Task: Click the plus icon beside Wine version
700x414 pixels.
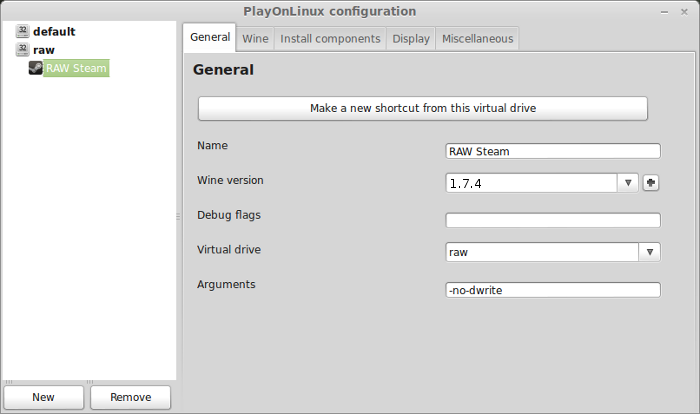Action: (651, 183)
